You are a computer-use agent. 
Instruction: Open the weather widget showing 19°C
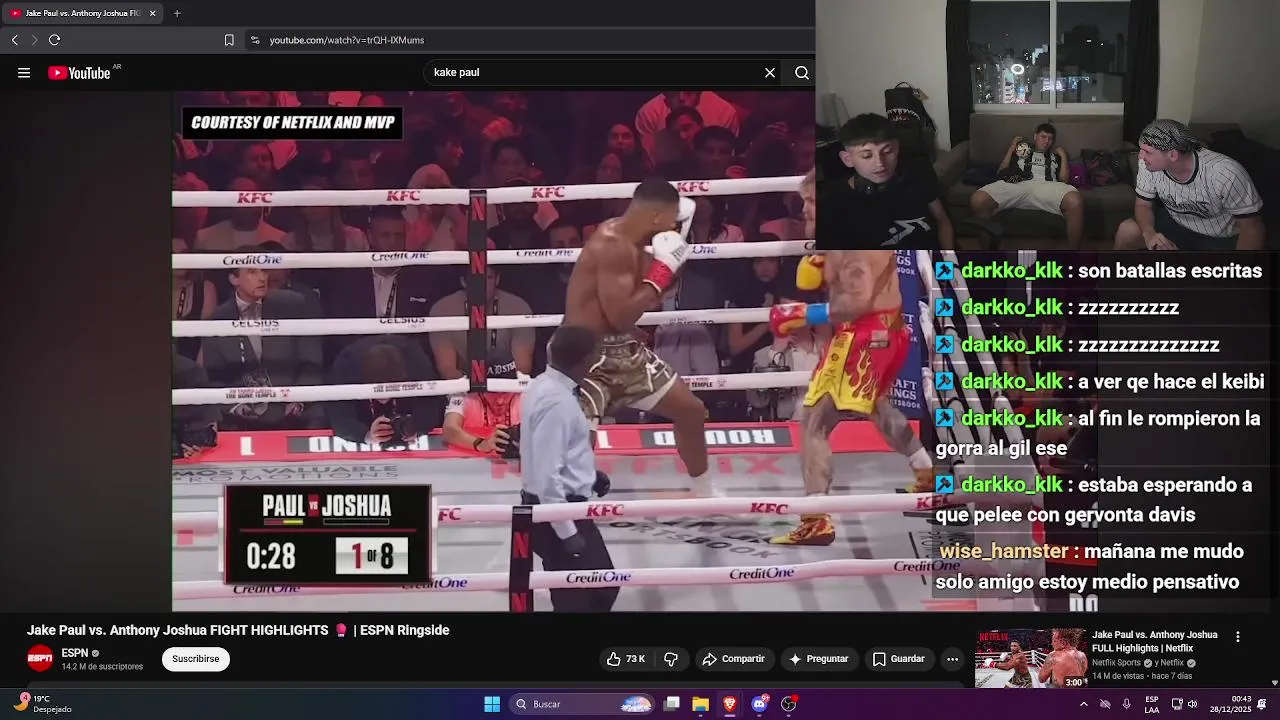pyautogui.click(x=42, y=704)
